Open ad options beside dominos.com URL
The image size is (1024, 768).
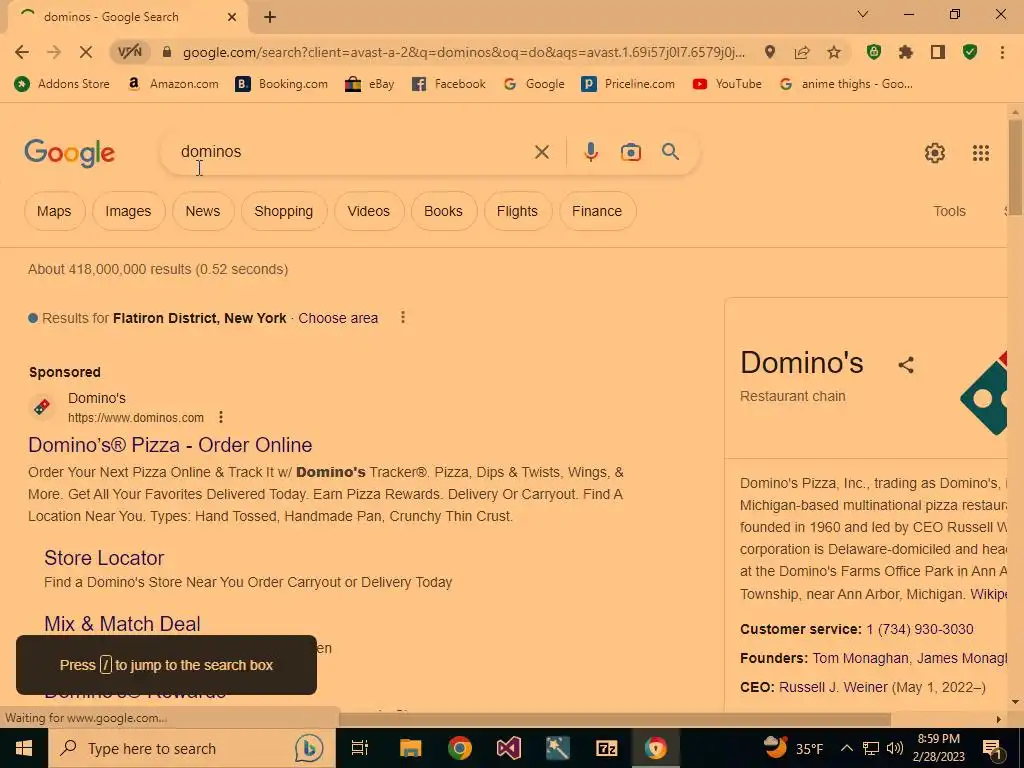pyautogui.click(x=221, y=417)
